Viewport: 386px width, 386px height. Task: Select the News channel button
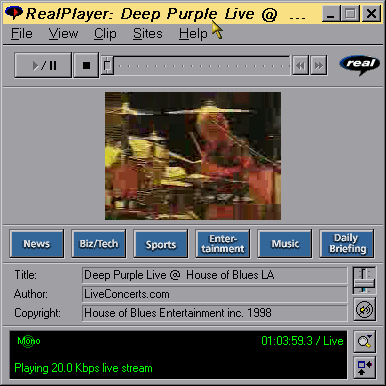(x=37, y=244)
